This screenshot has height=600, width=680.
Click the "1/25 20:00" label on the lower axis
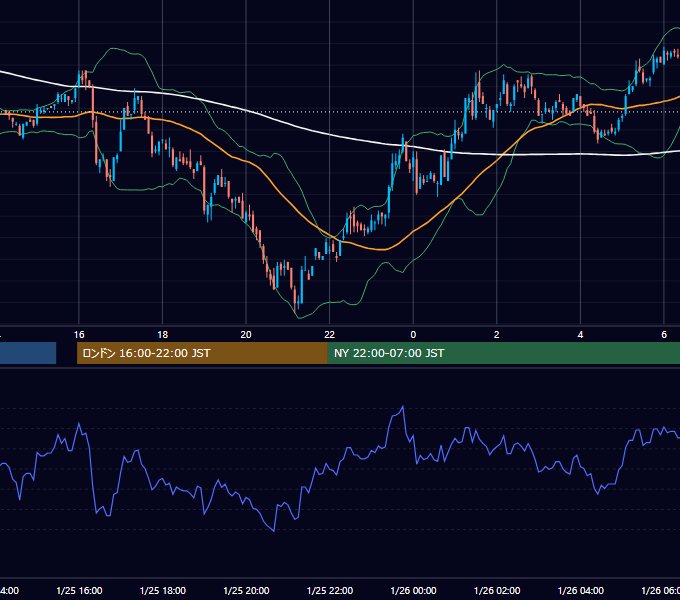(x=246, y=590)
